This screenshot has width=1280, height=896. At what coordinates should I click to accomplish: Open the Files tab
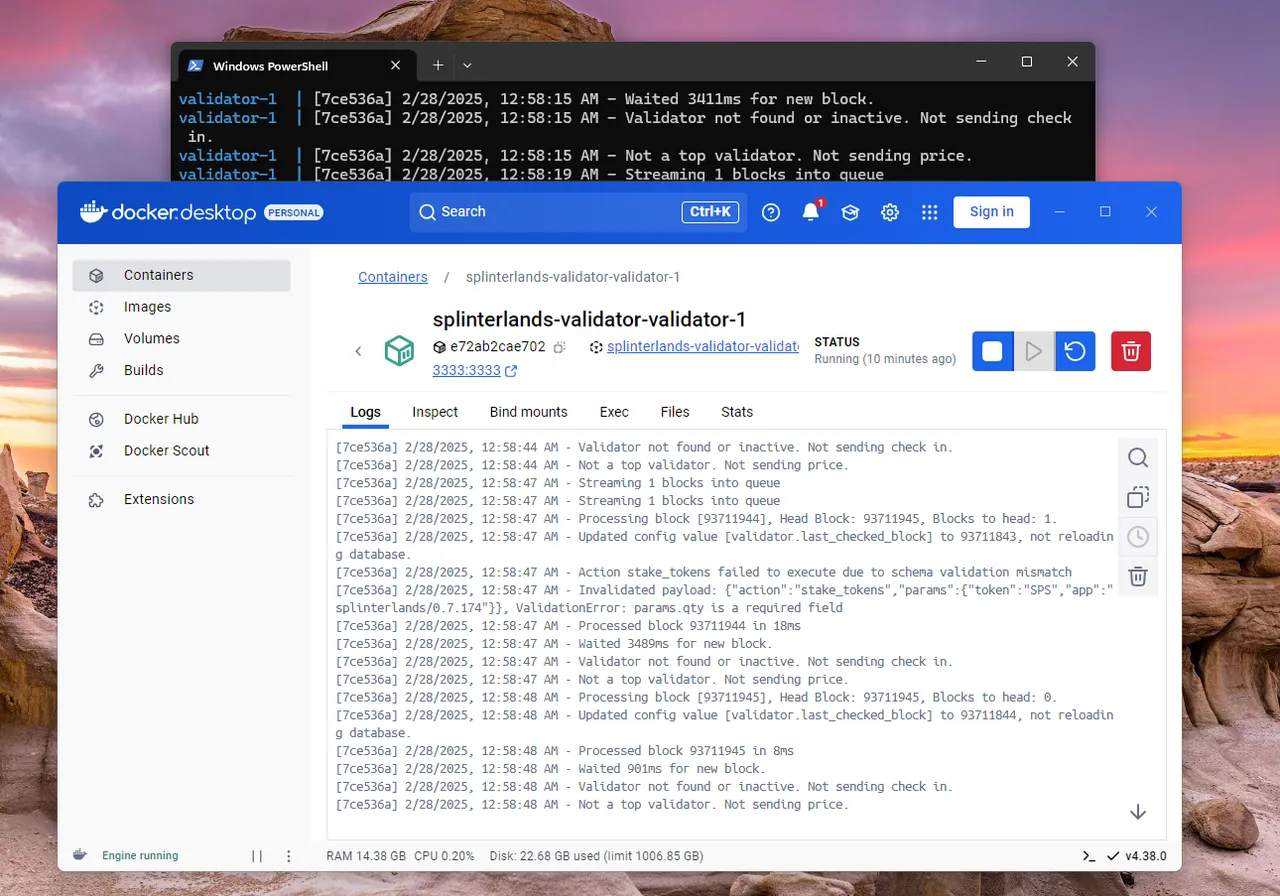[x=675, y=412]
